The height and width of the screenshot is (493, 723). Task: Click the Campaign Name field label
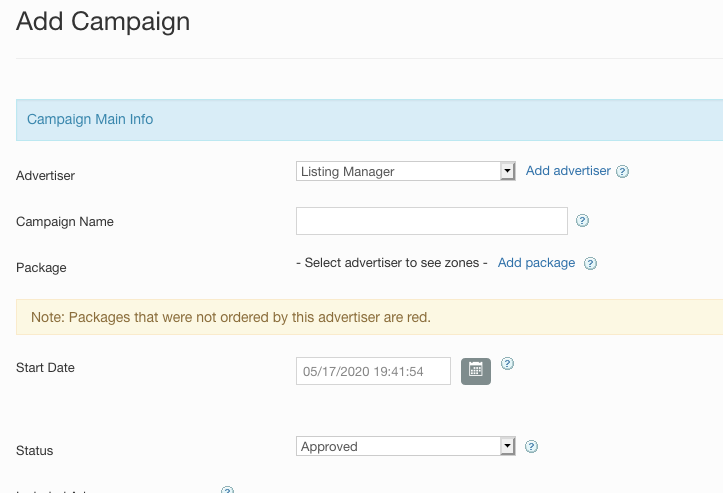(x=65, y=222)
